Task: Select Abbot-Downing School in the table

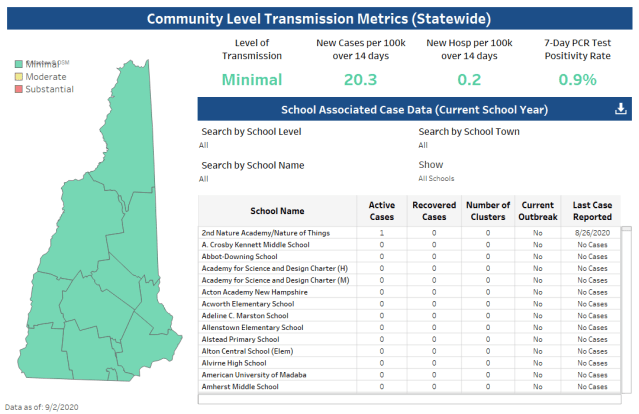Action: (x=240, y=256)
